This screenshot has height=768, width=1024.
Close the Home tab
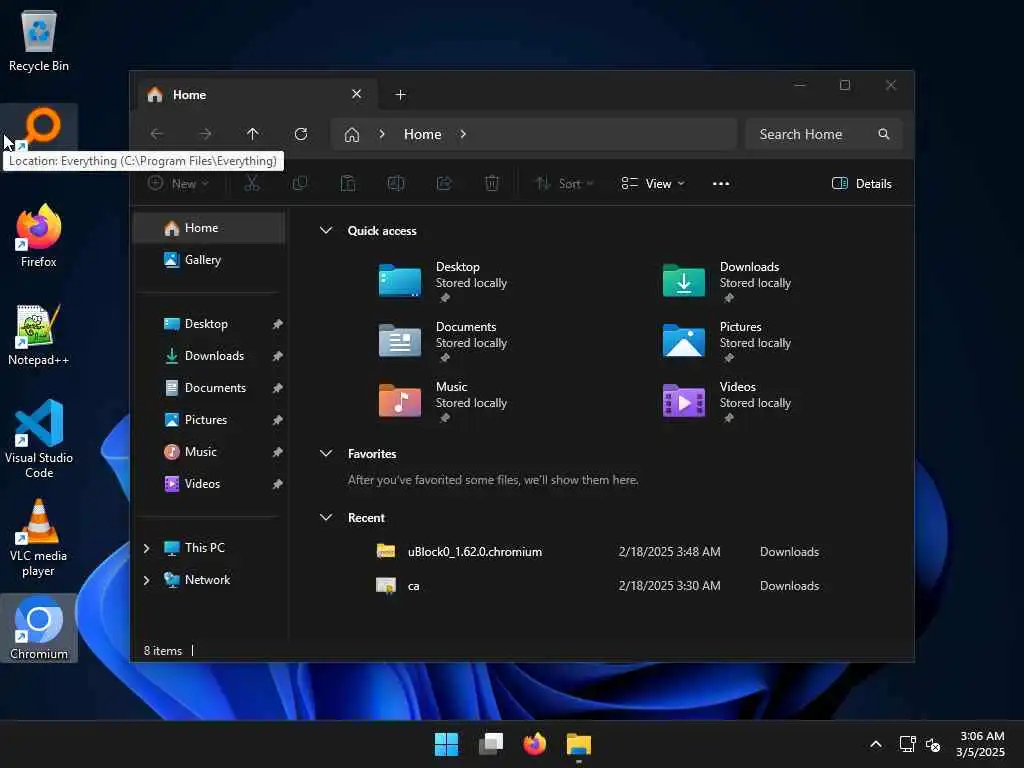pos(357,94)
